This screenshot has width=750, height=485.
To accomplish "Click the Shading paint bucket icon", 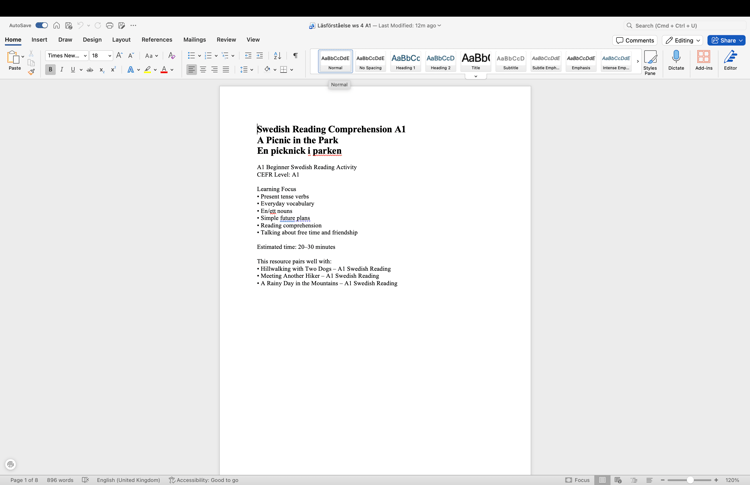I will coord(267,70).
